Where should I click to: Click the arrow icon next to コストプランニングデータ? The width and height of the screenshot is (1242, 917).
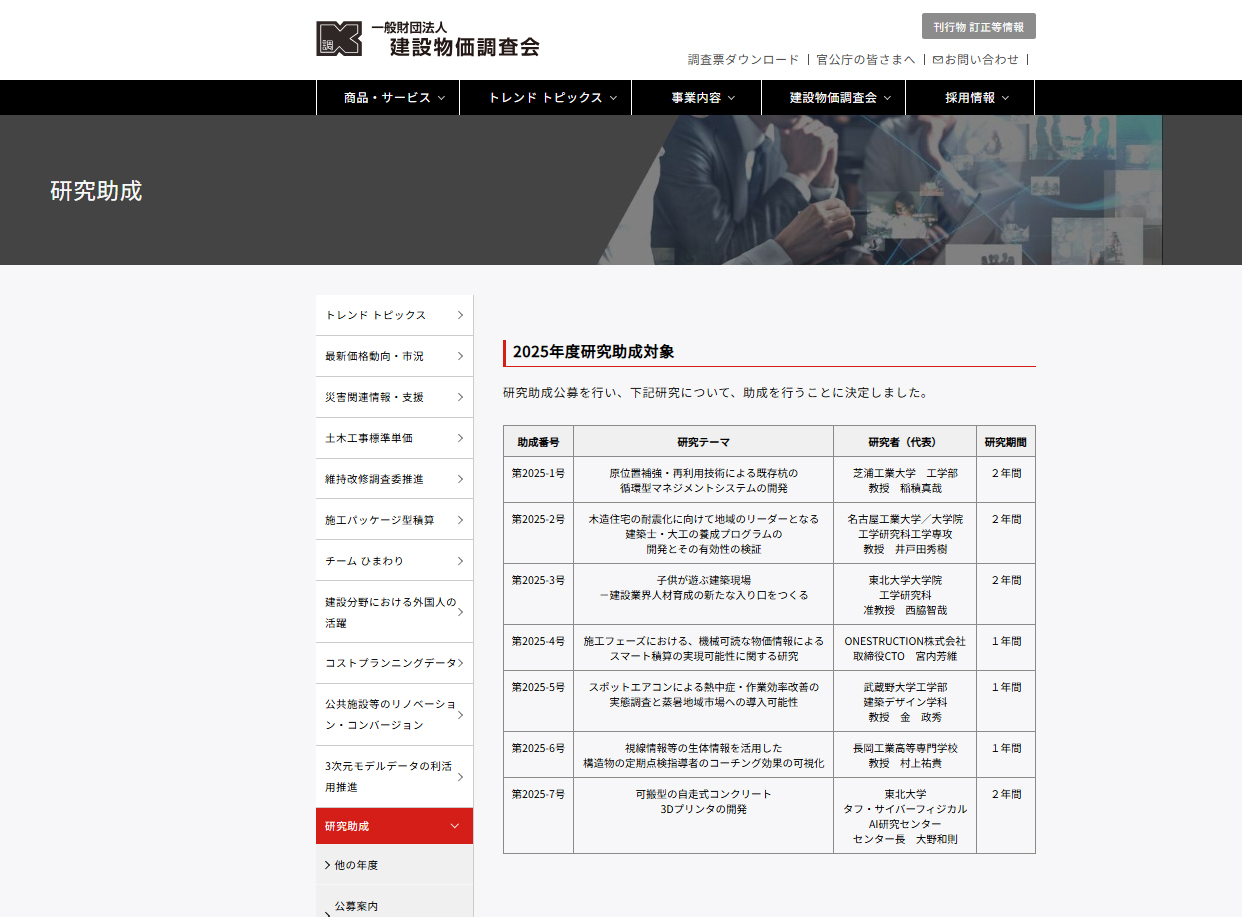(x=460, y=663)
